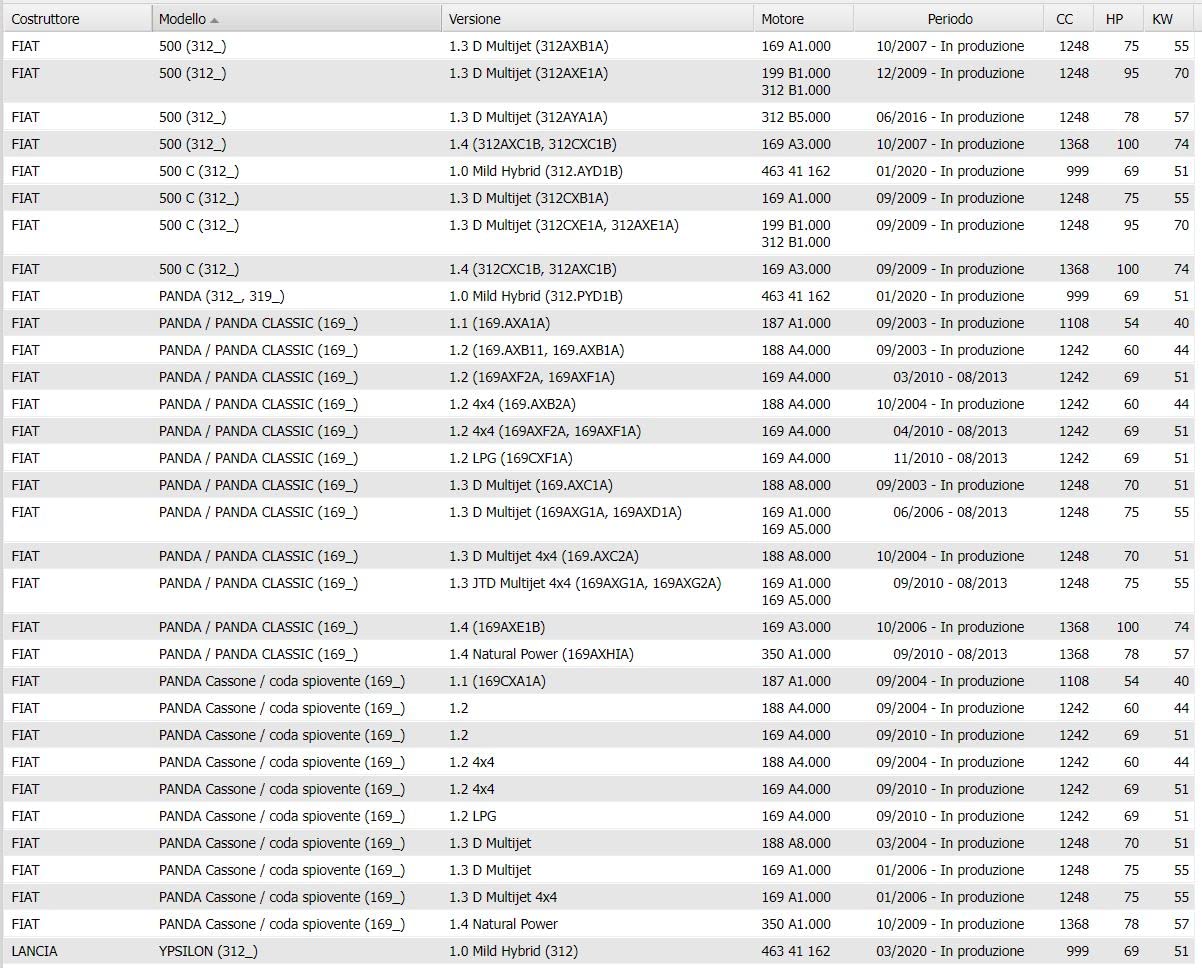
Task: Select 1.4 Natural Power (169AXHIA) version
Action: pos(541,654)
